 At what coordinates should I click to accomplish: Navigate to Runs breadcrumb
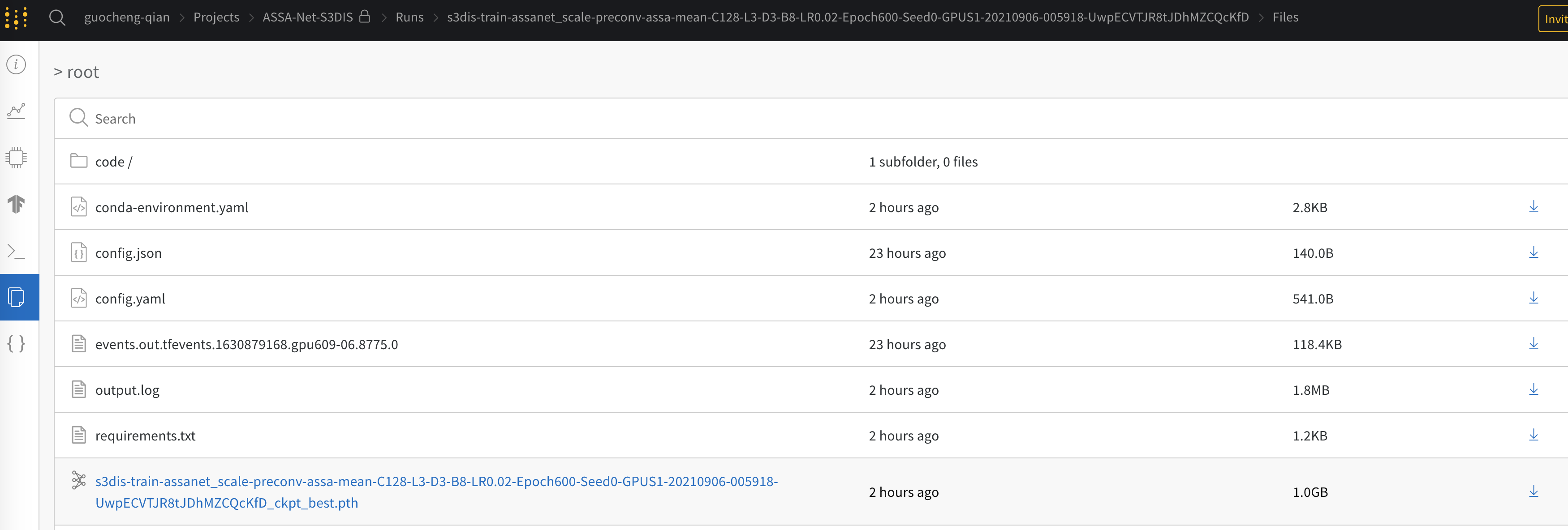pyautogui.click(x=409, y=17)
